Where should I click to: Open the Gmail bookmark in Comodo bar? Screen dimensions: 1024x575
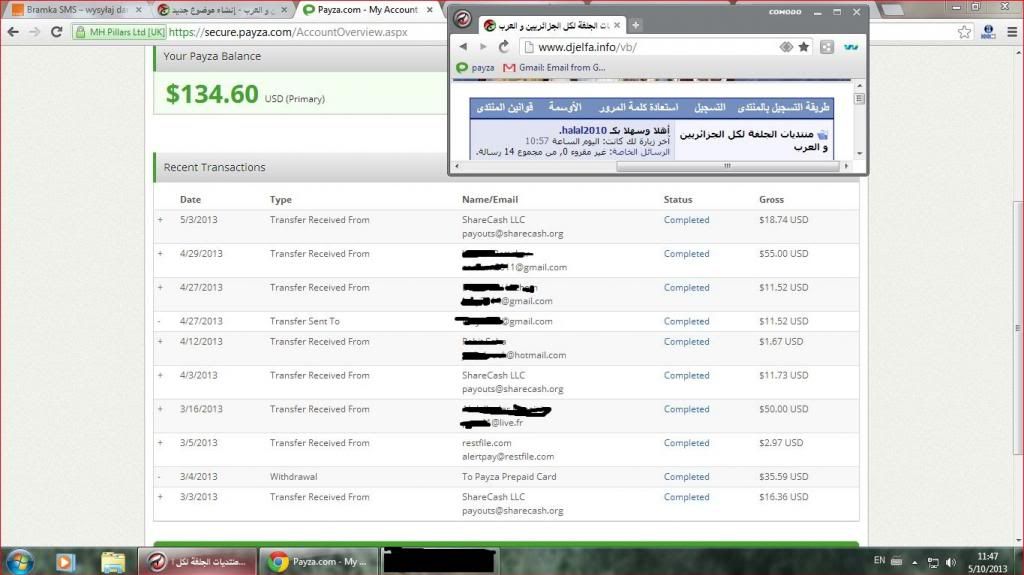click(554, 67)
